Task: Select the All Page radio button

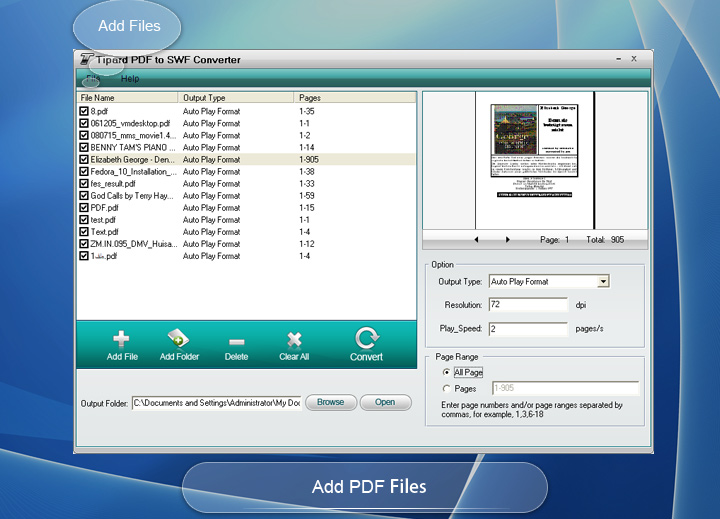Action: pos(446,372)
